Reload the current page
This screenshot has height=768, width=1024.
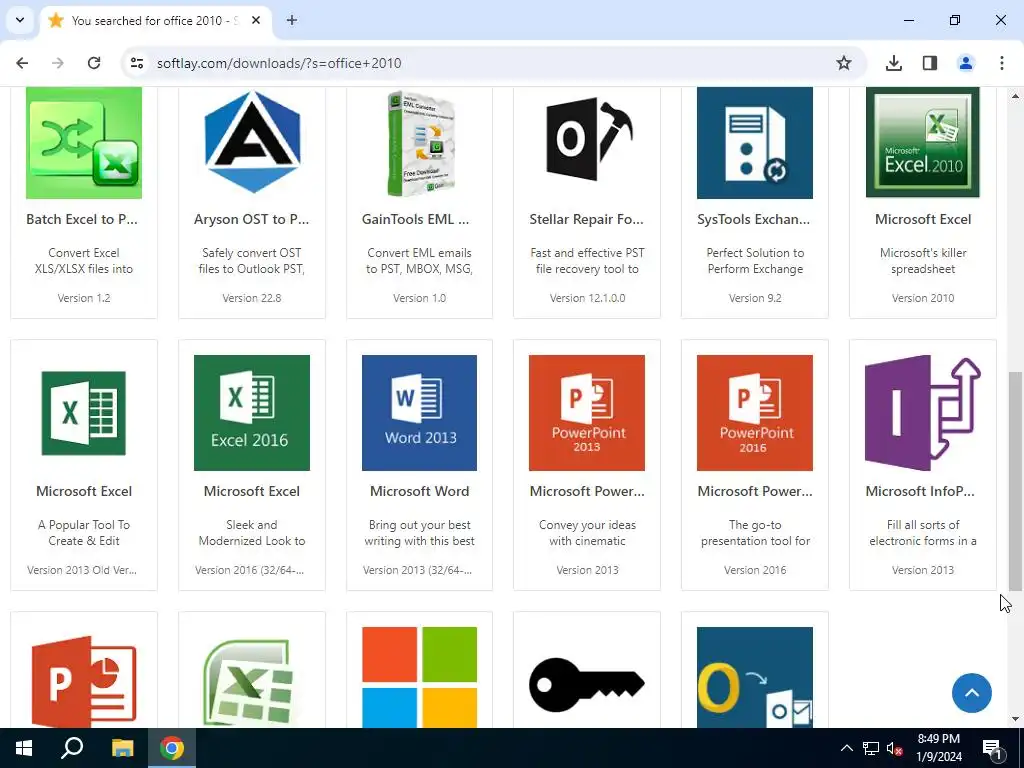tap(94, 63)
